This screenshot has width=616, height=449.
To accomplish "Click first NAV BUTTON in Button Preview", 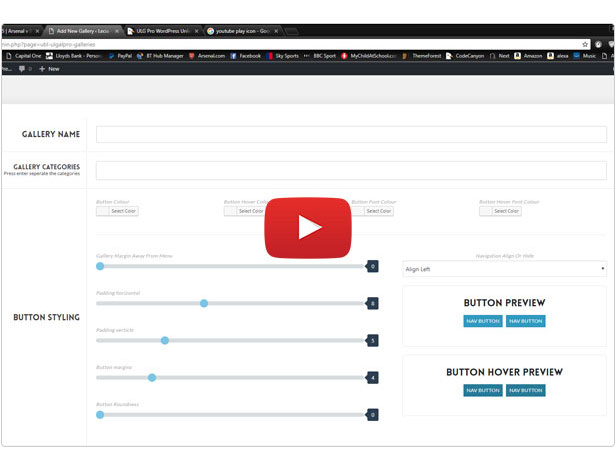I will click(483, 321).
